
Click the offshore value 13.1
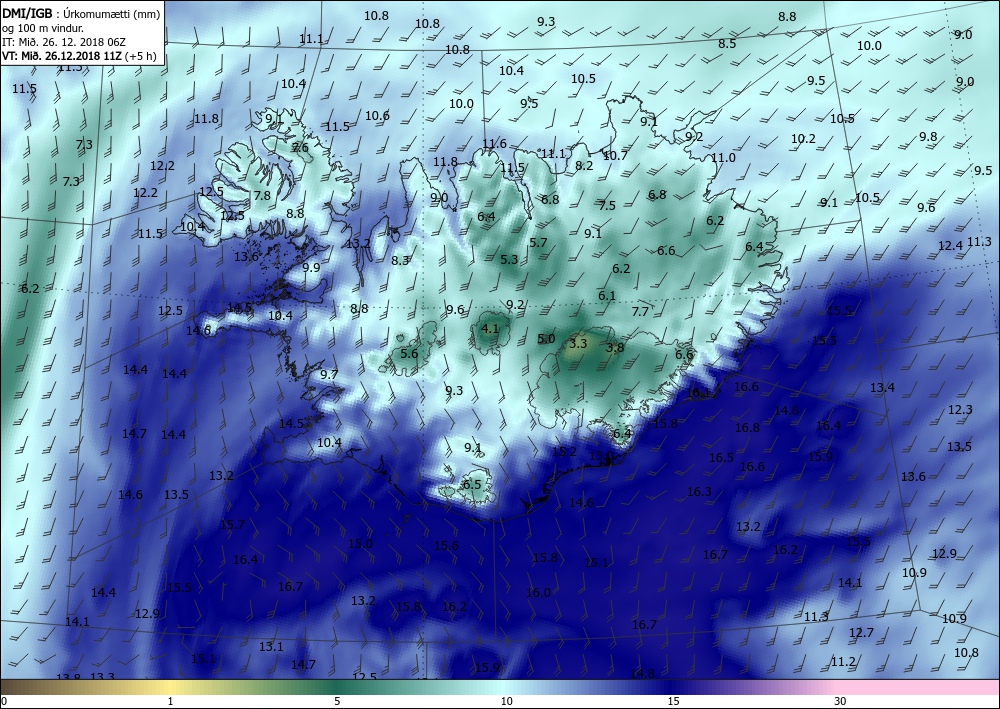point(271,647)
